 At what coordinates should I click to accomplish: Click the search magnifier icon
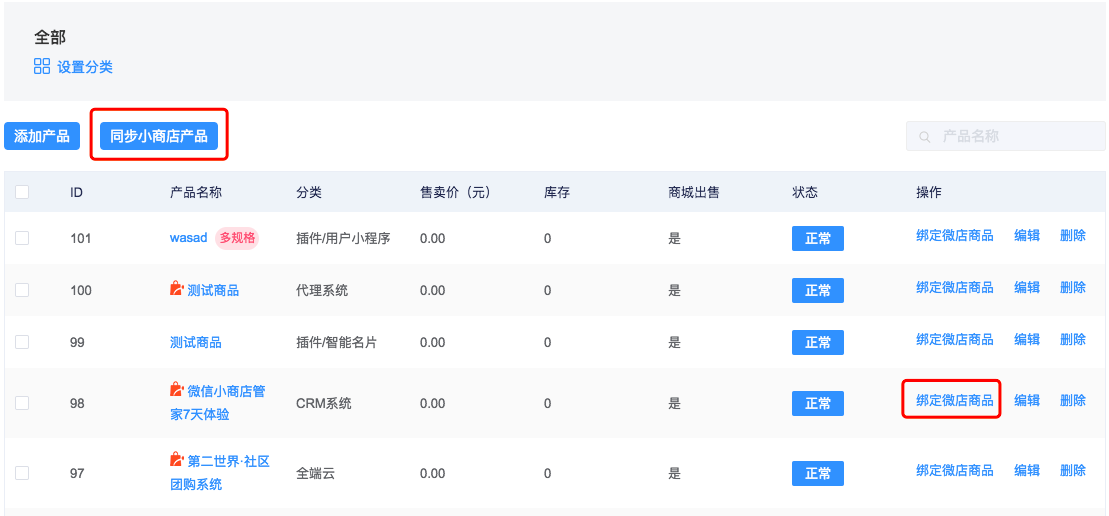click(x=924, y=136)
